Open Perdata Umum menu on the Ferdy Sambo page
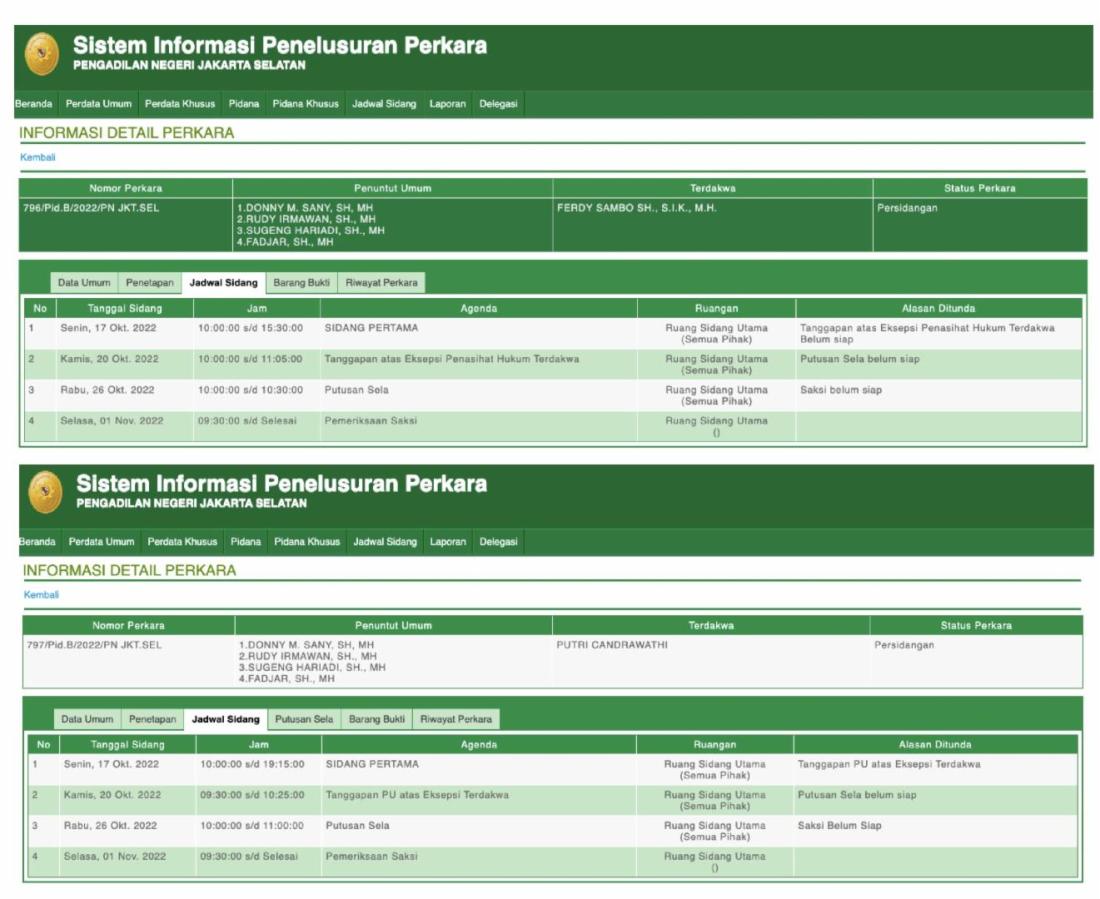1100x899 pixels. [x=99, y=104]
